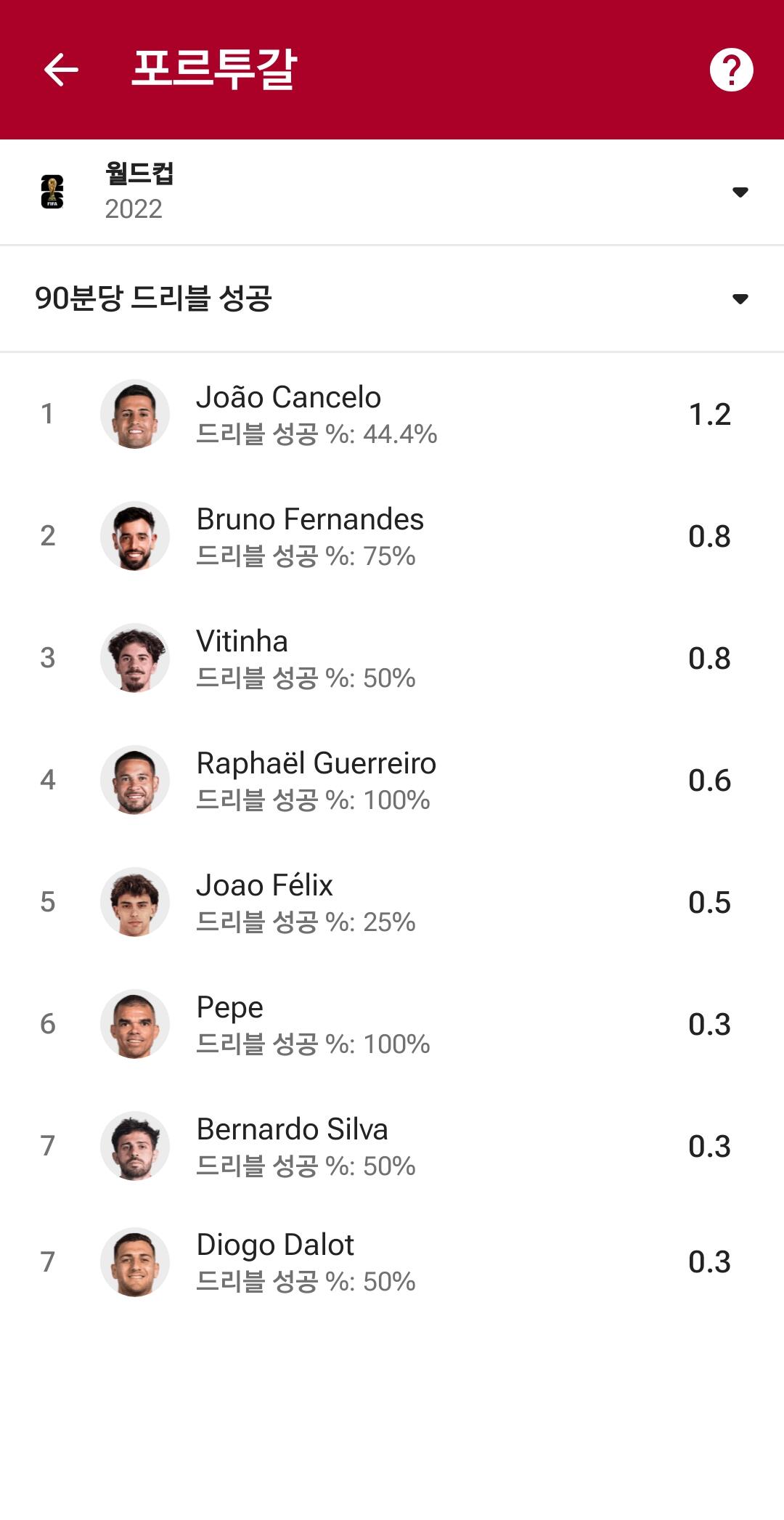The image size is (784, 1520).
Task: Tap Pepe's player portrait
Action: [135, 1024]
